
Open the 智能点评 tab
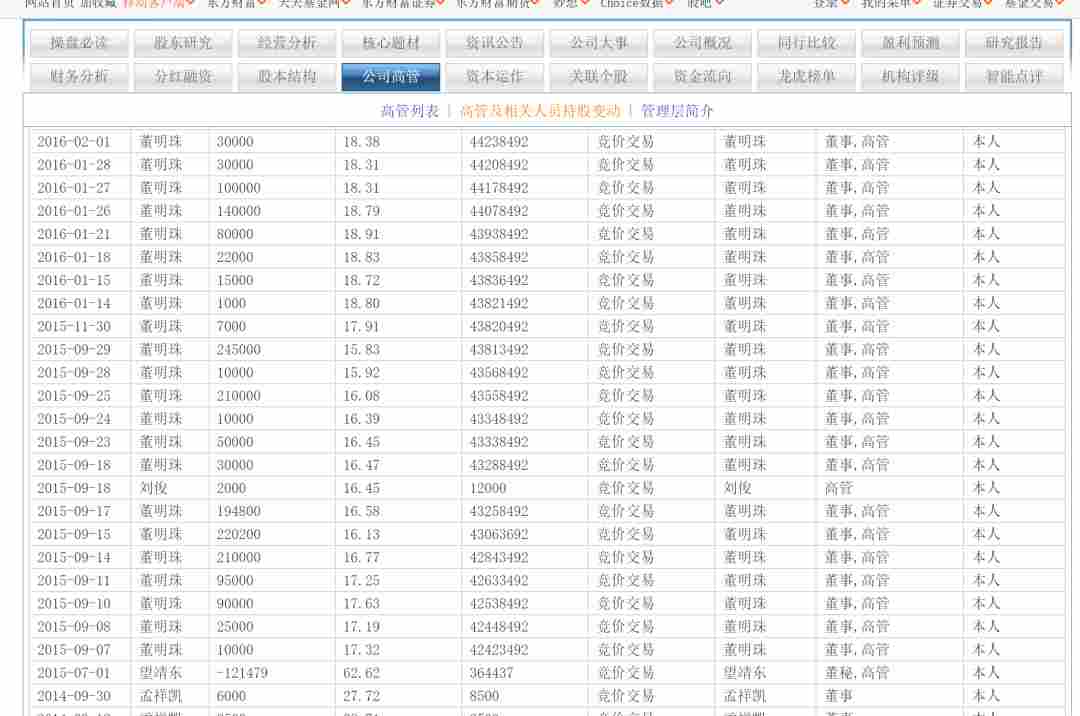click(x=1014, y=77)
